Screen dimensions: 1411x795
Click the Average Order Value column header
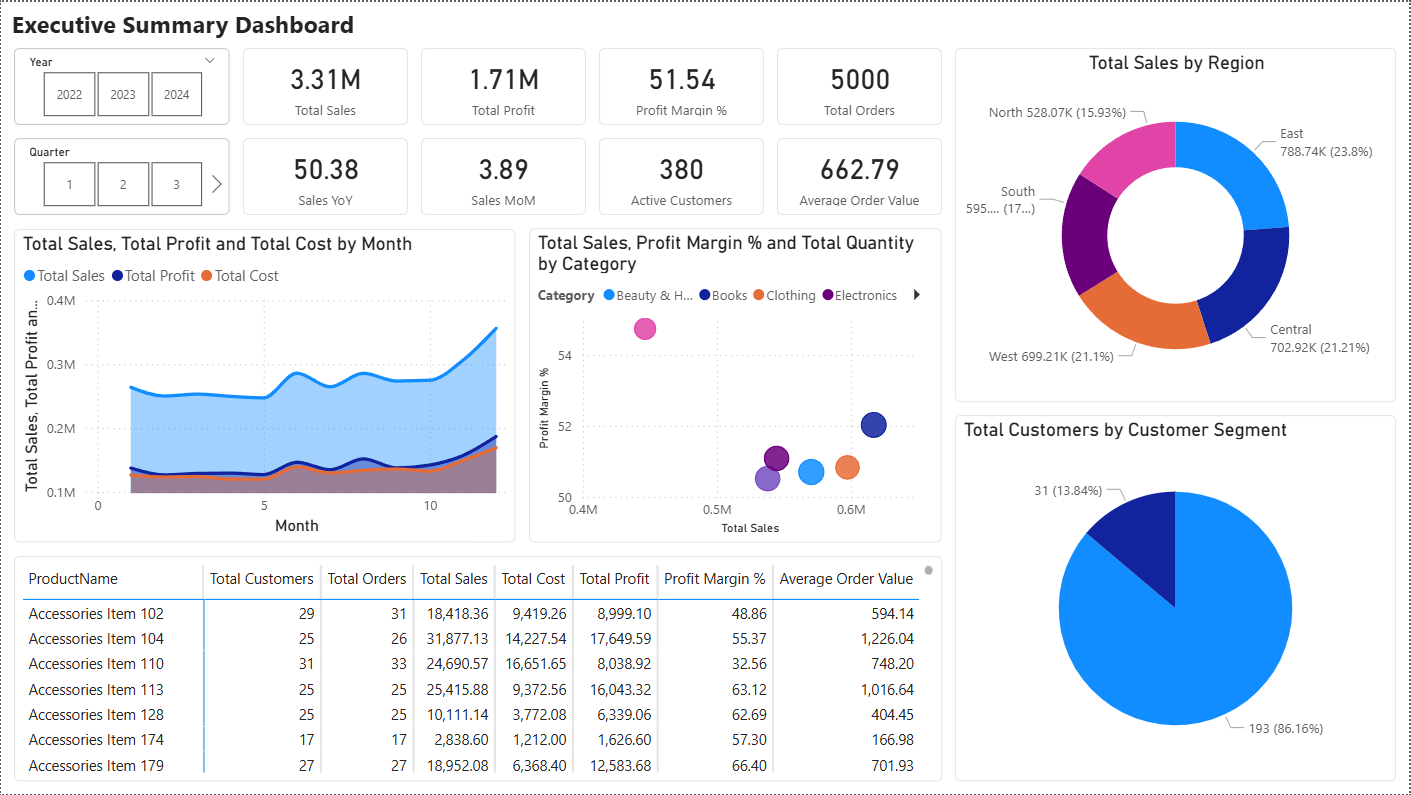pyautogui.click(x=845, y=579)
